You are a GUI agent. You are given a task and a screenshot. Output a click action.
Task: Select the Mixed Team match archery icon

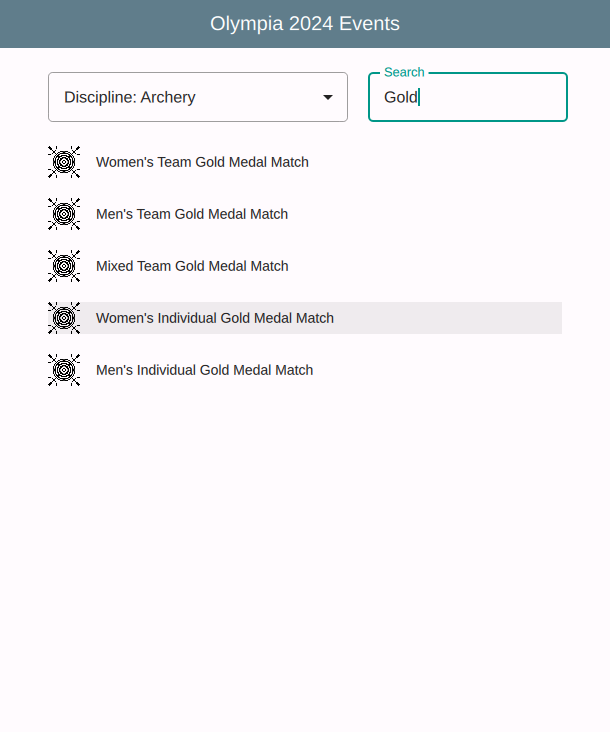64,266
